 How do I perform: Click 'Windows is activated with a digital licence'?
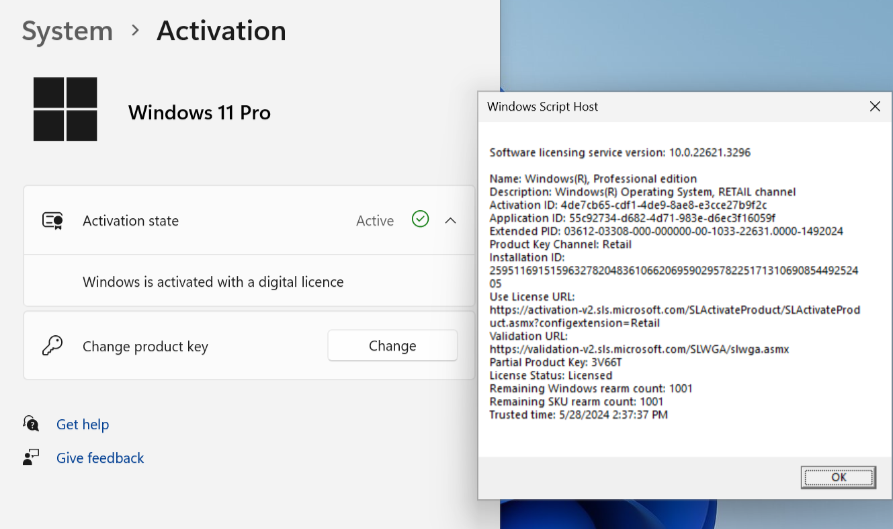tap(213, 282)
